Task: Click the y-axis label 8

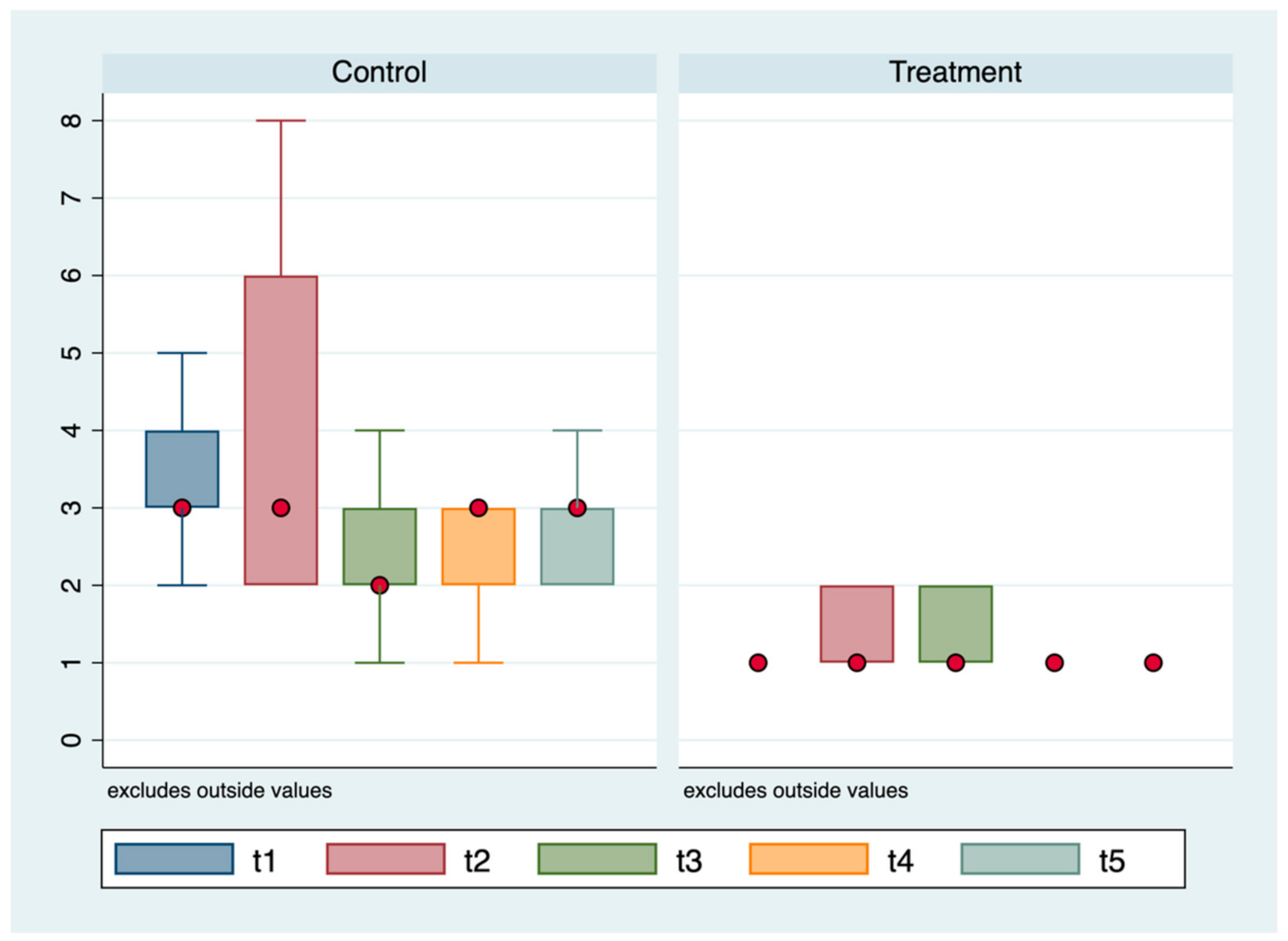Action: 71,120
